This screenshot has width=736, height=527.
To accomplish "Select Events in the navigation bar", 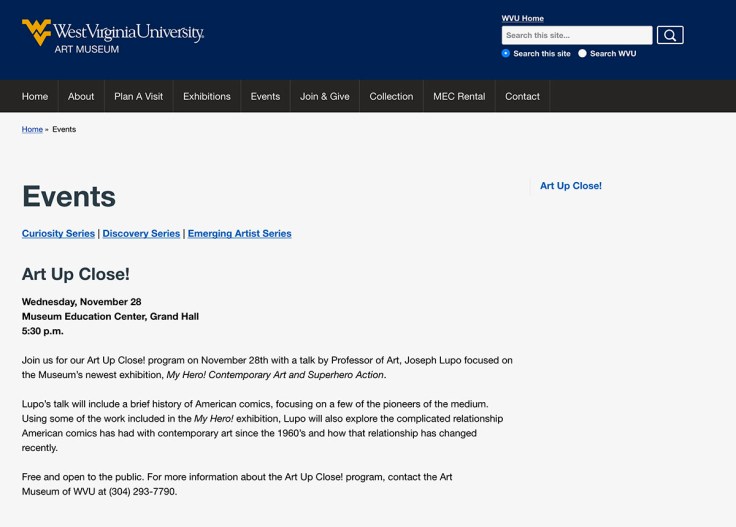I will pyautogui.click(x=265, y=96).
